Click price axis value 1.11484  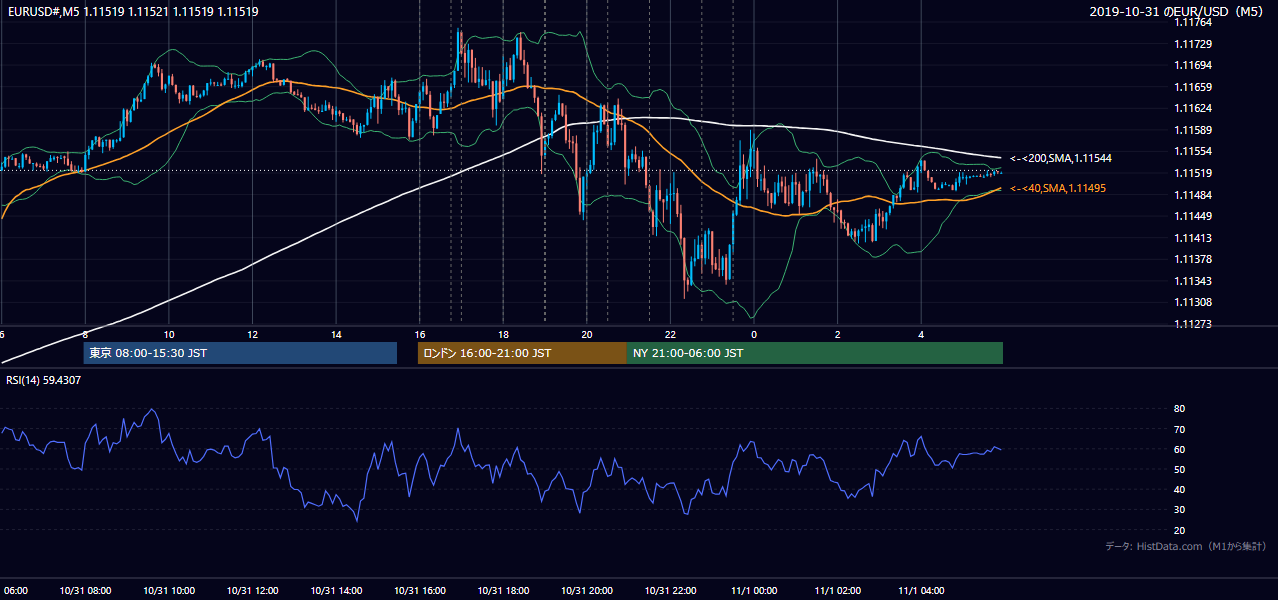pyautogui.click(x=1192, y=195)
